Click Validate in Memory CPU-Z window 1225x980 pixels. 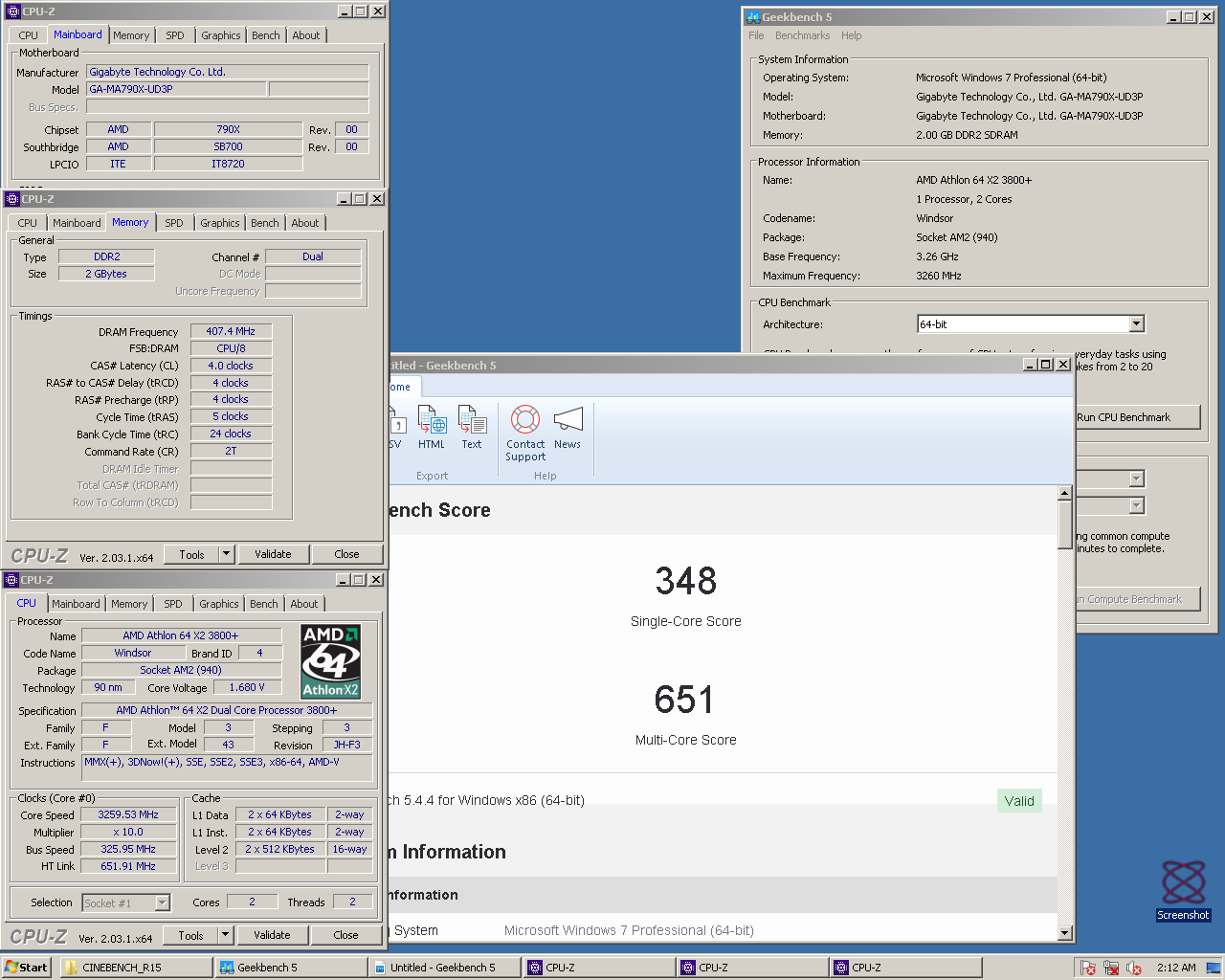(273, 554)
